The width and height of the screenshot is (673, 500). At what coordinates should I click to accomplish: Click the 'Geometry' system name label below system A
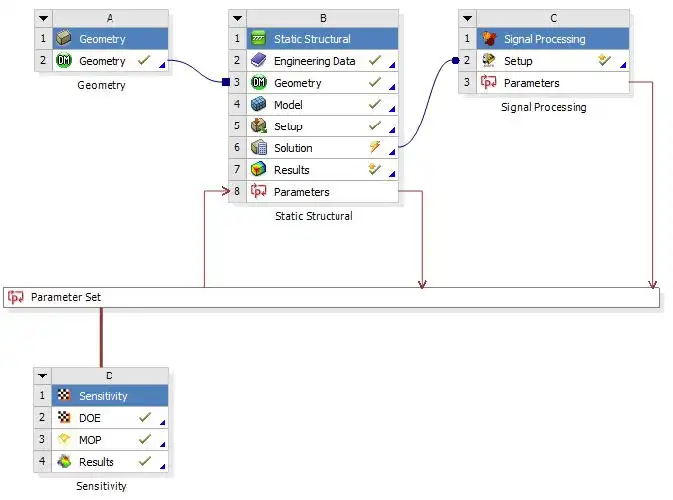(101, 85)
